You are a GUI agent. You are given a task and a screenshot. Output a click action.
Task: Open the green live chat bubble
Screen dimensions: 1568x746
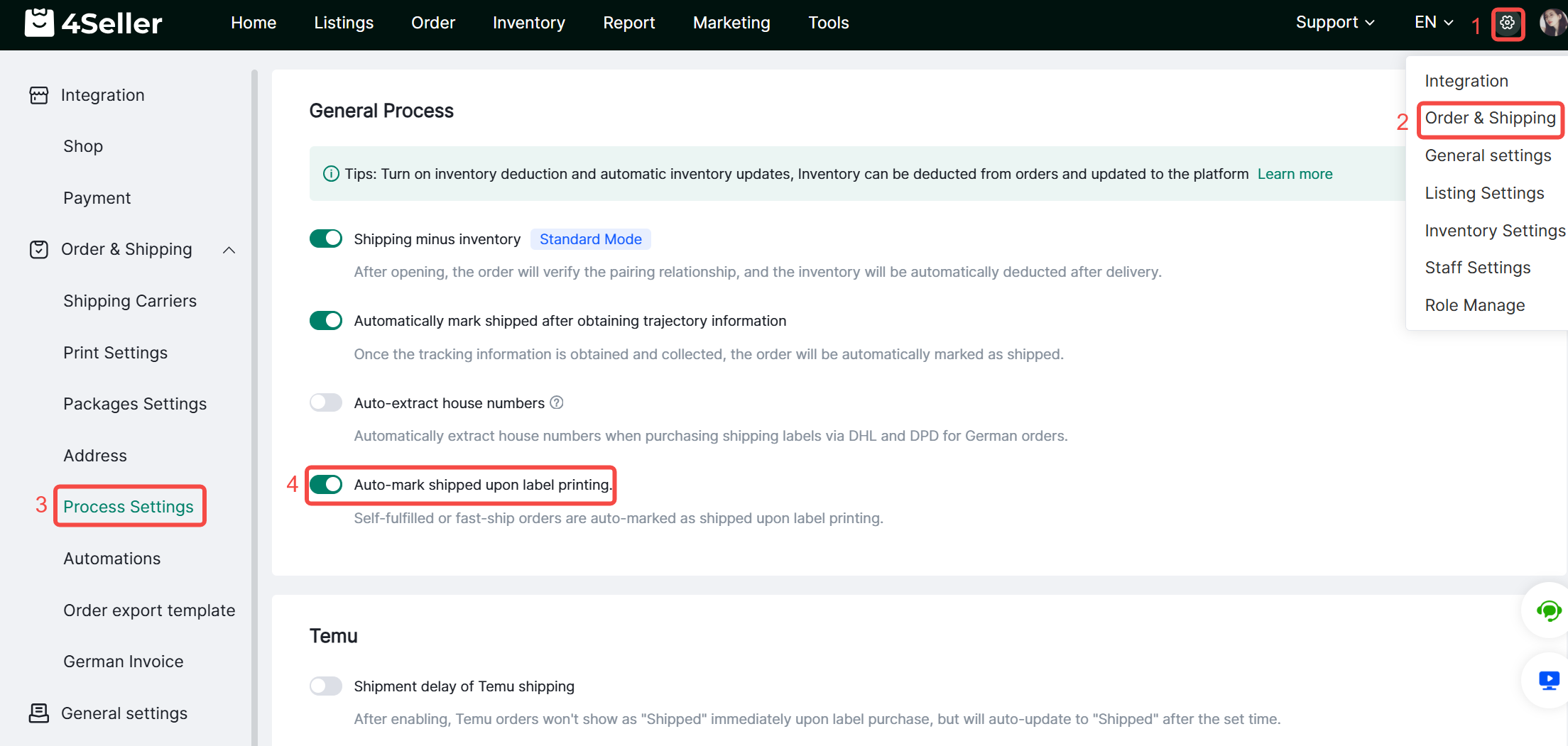click(x=1547, y=610)
